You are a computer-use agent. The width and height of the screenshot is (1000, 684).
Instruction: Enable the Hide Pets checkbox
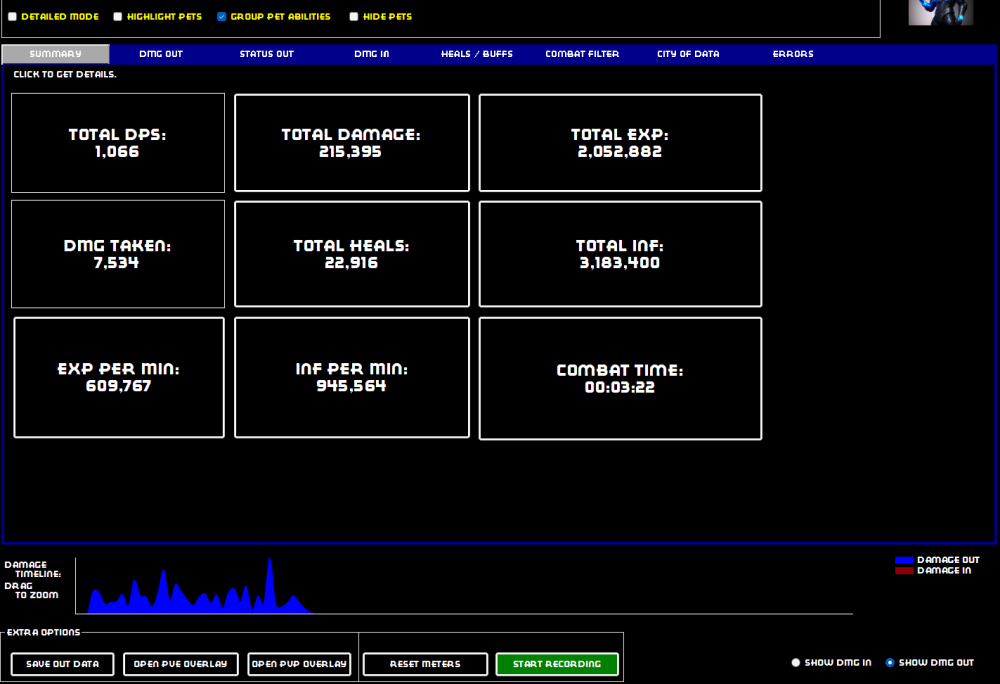[x=354, y=17]
